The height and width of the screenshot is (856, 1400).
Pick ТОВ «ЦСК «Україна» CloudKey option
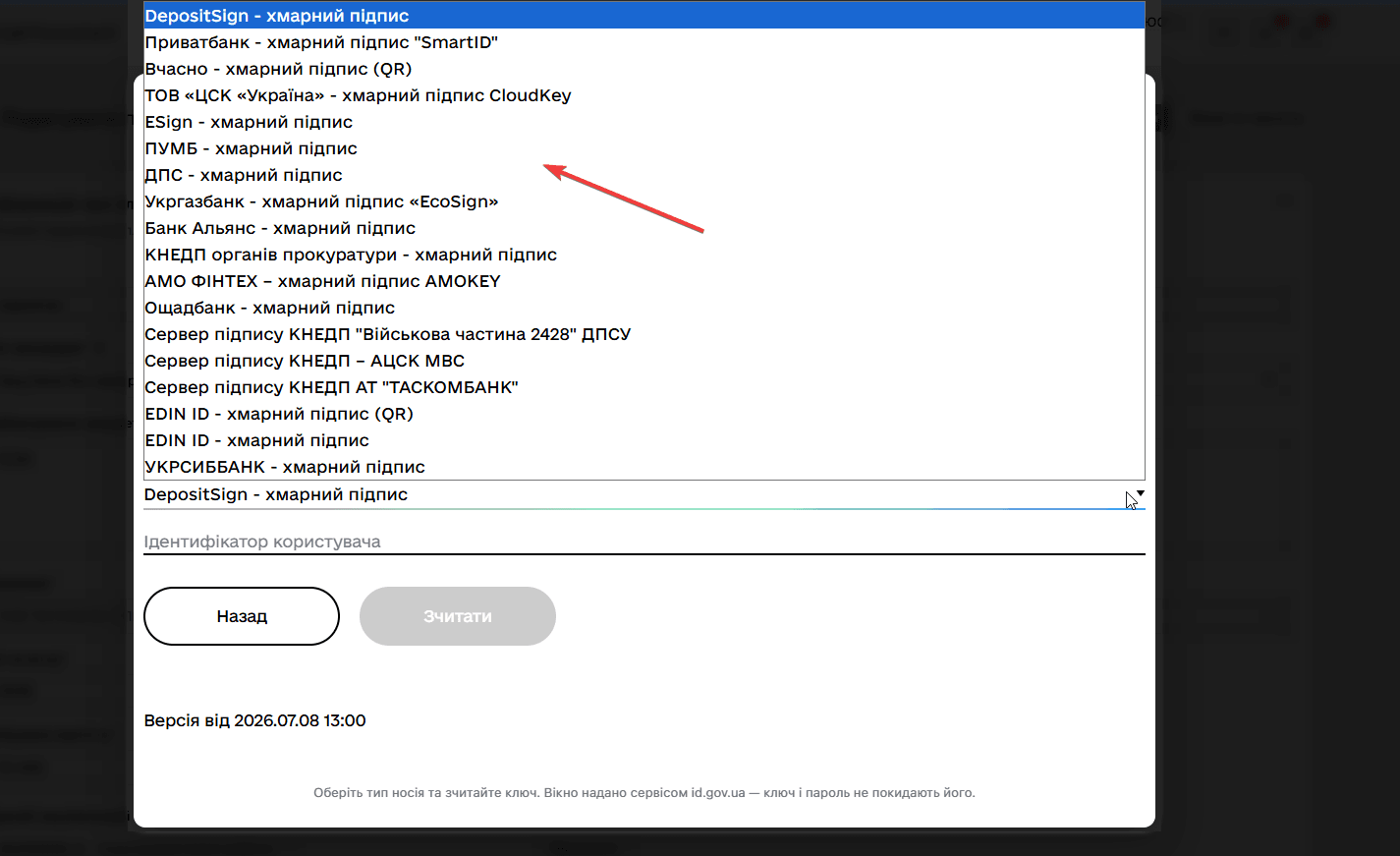pyautogui.click(x=644, y=95)
